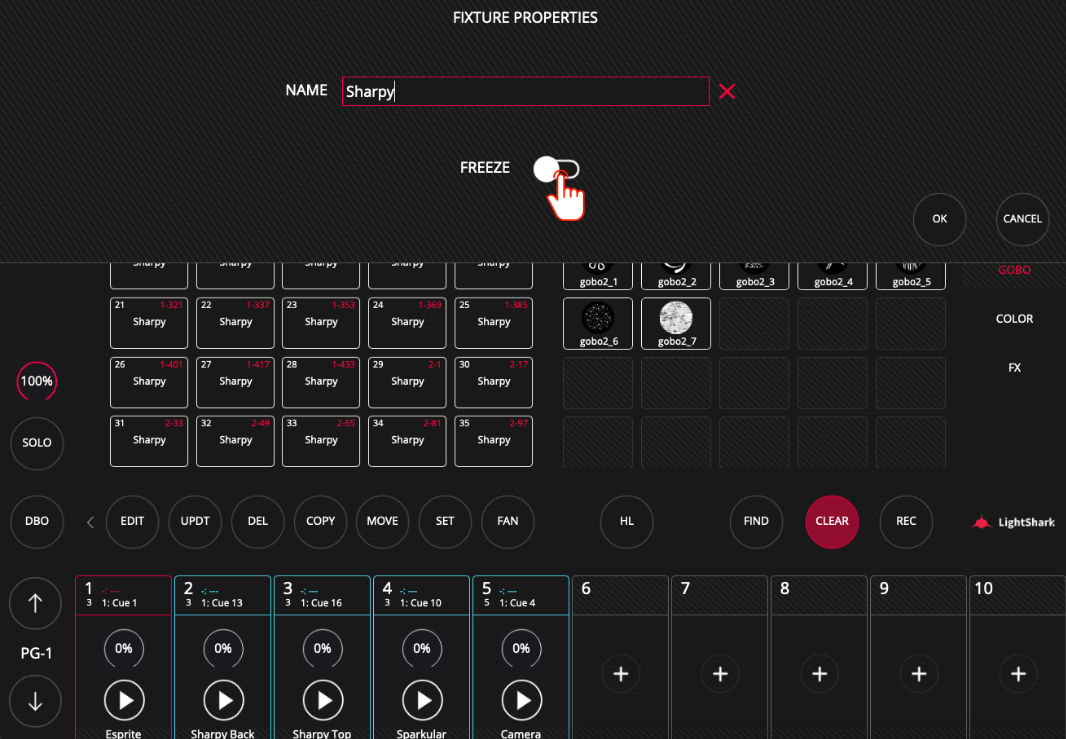Toggle the SOLO button
This screenshot has width=1066, height=739.
pos(37,443)
